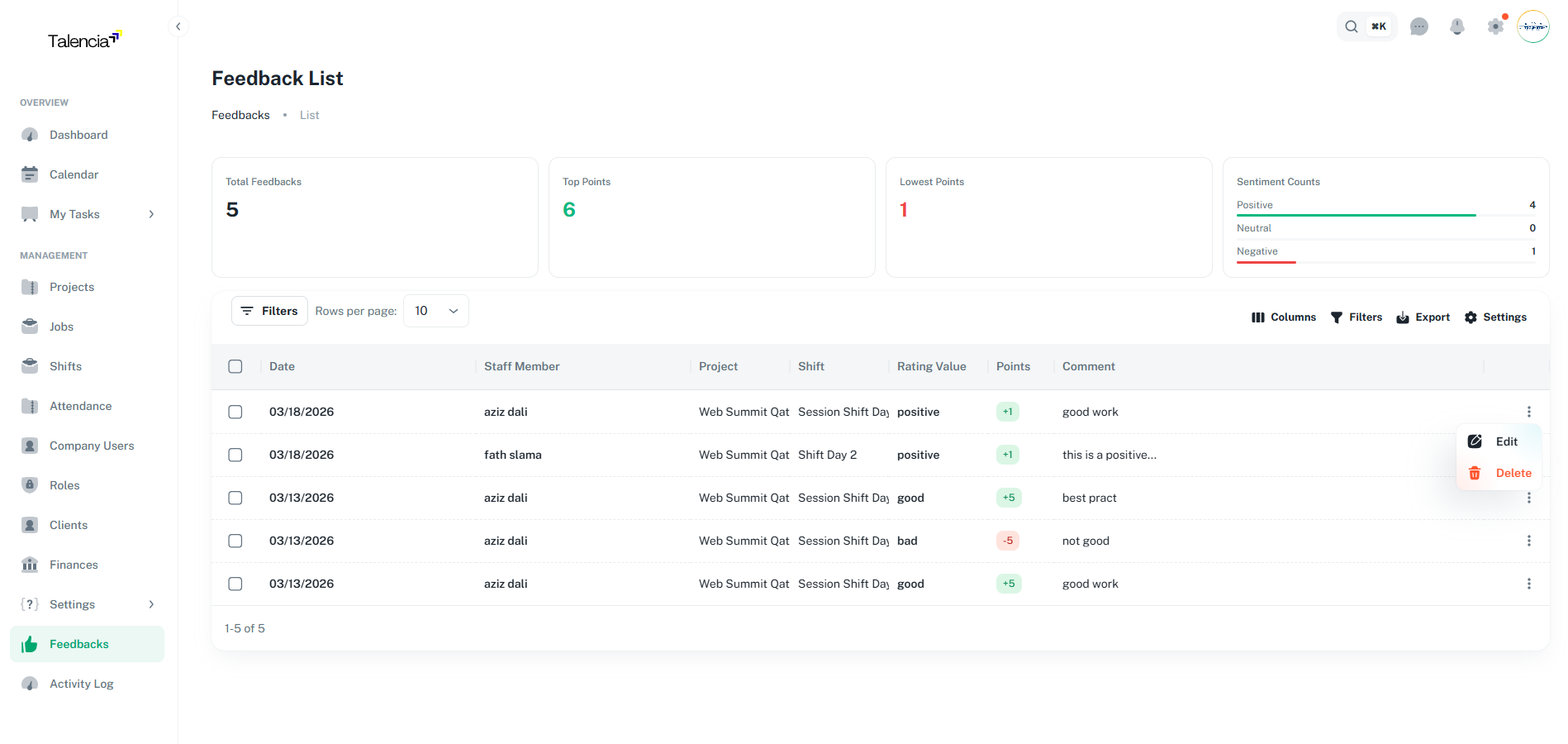Open the Activity Log page

pos(81,684)
